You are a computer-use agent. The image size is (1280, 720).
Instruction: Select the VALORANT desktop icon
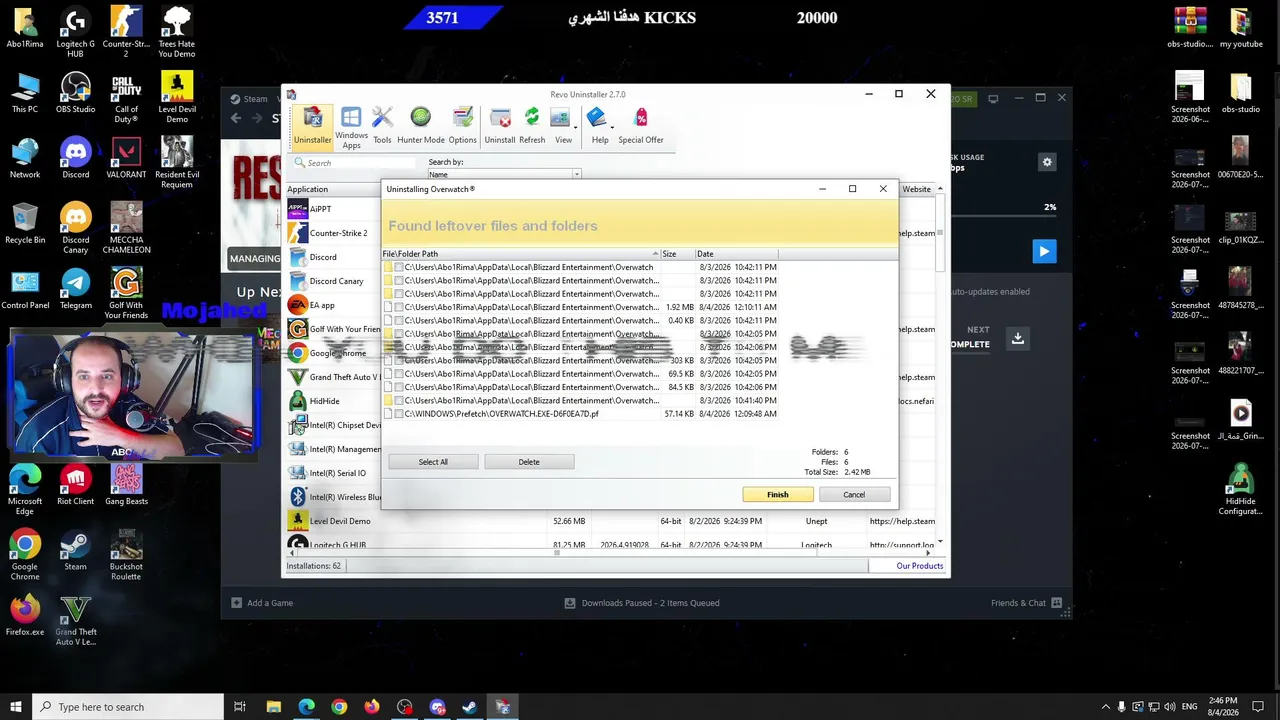[126, 159]
